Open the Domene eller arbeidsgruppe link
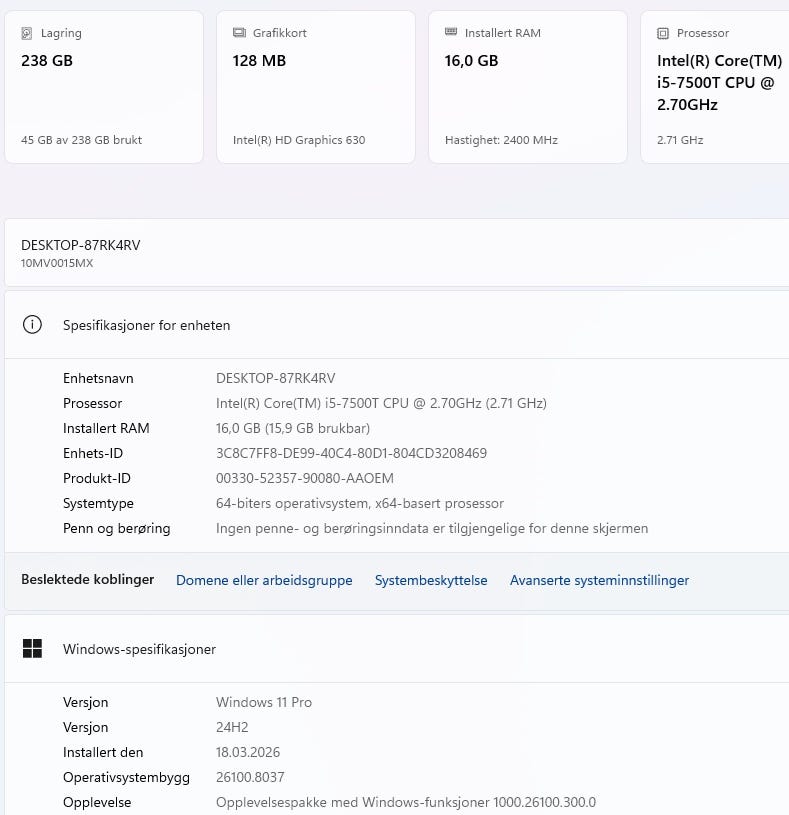The height and width of the screenshot is (815, 789). coord(264,580)
